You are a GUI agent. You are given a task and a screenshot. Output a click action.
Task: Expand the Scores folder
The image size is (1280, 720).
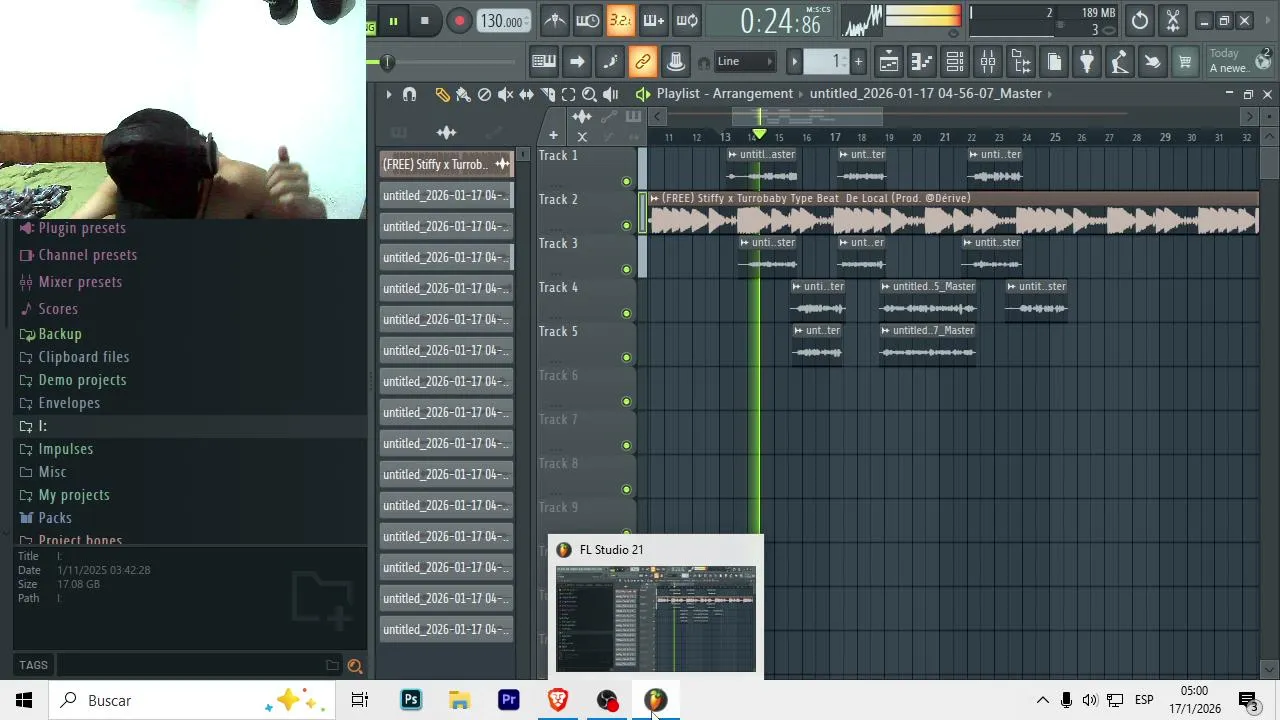[57, 309]
